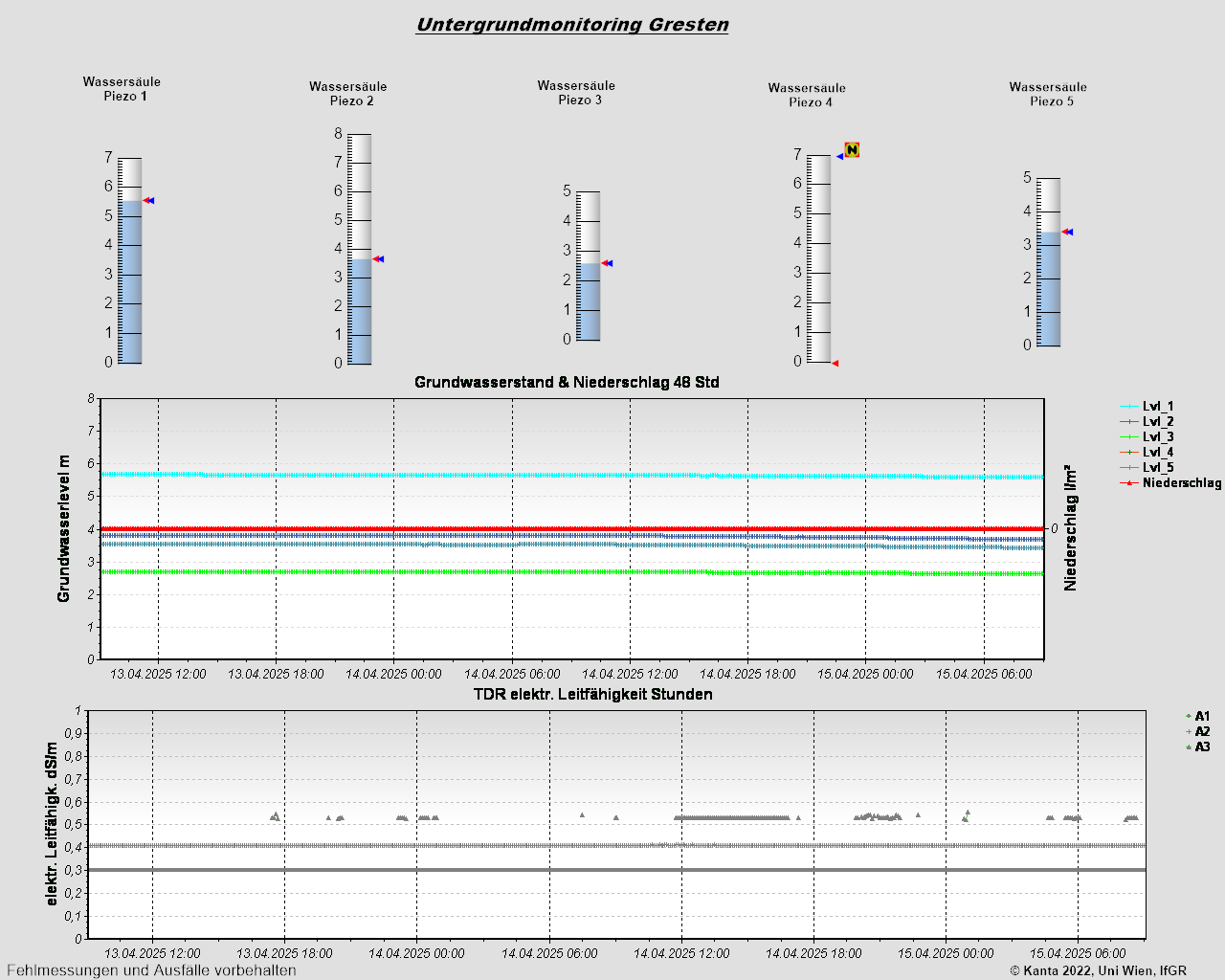Image resolution: width=1225 pixels, height=980 pixels.
Task: Click 14.04.2025 12:00 label on TDR chart
Action: pos(681,953)
